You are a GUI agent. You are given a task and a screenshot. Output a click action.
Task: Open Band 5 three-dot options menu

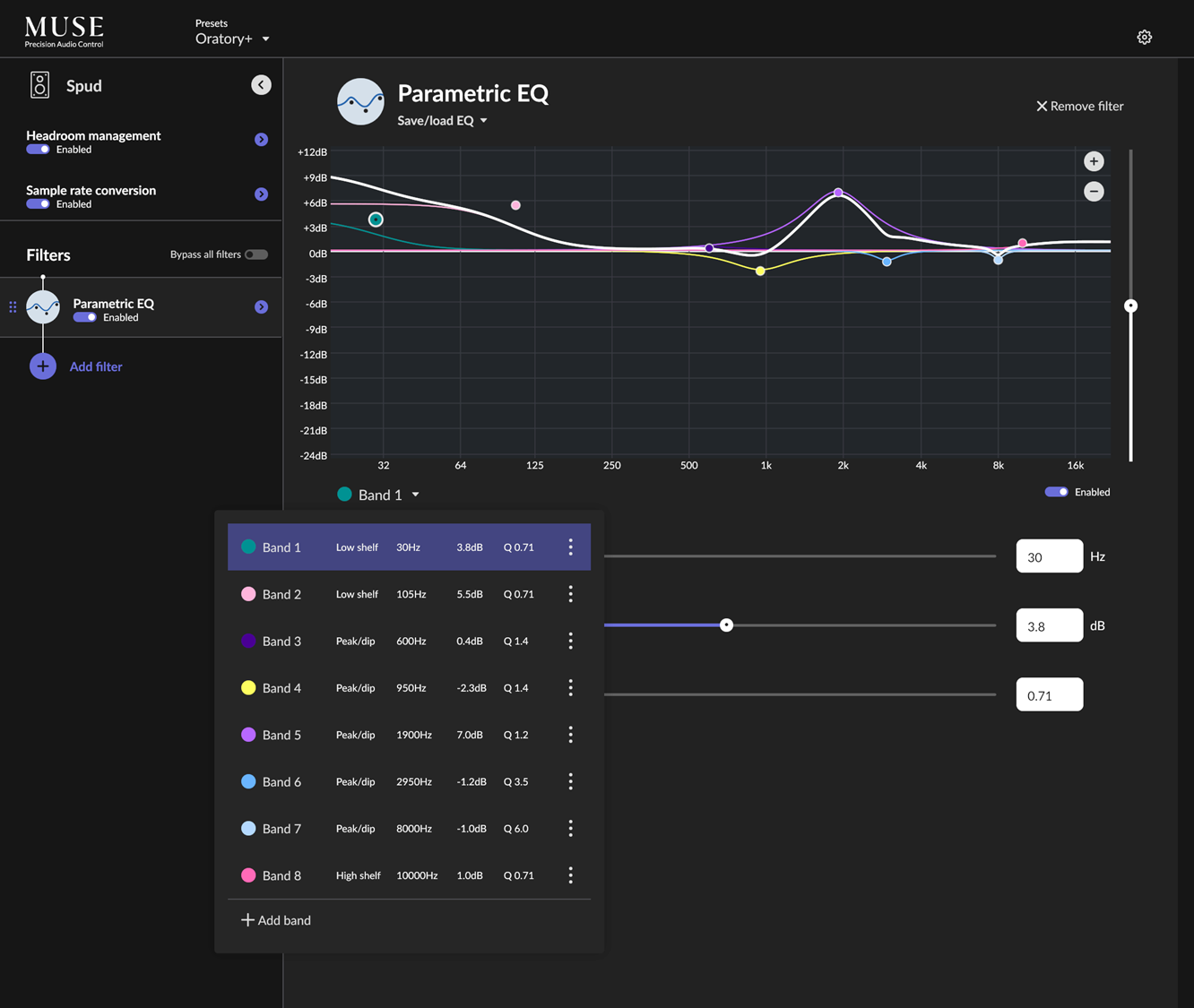(x=570, y=735)
